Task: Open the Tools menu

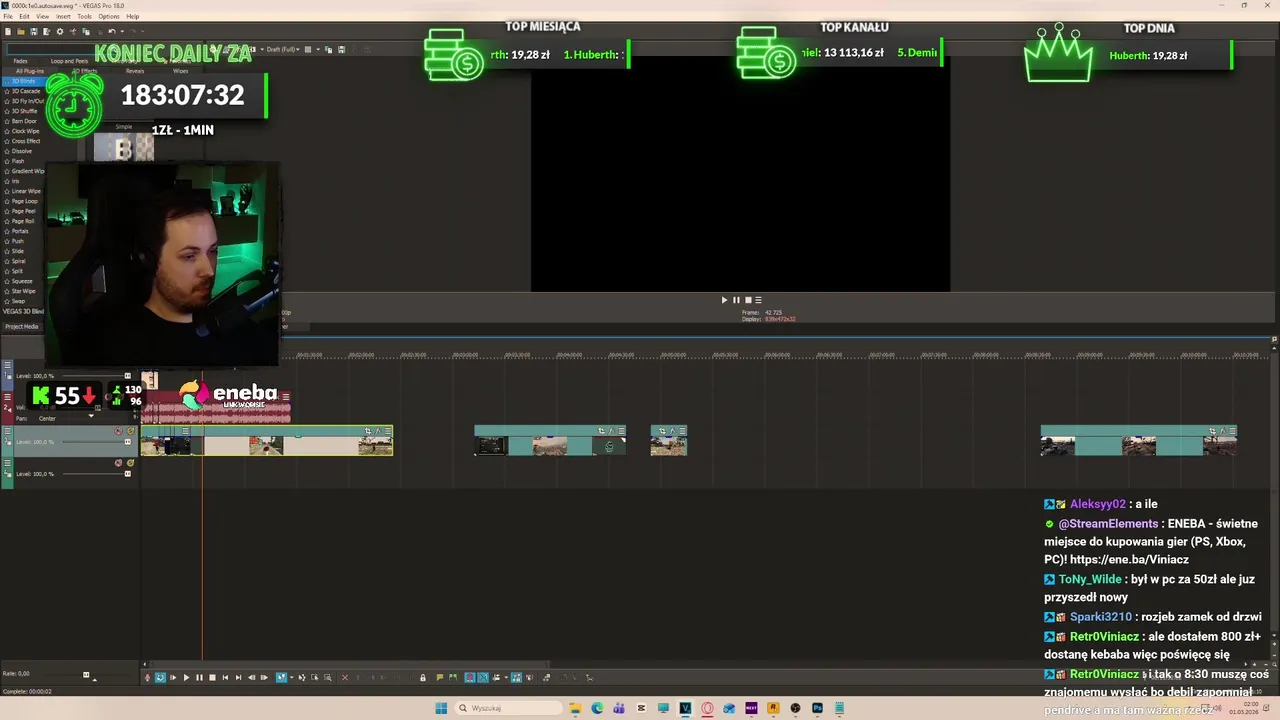Action: pos(84,16)
